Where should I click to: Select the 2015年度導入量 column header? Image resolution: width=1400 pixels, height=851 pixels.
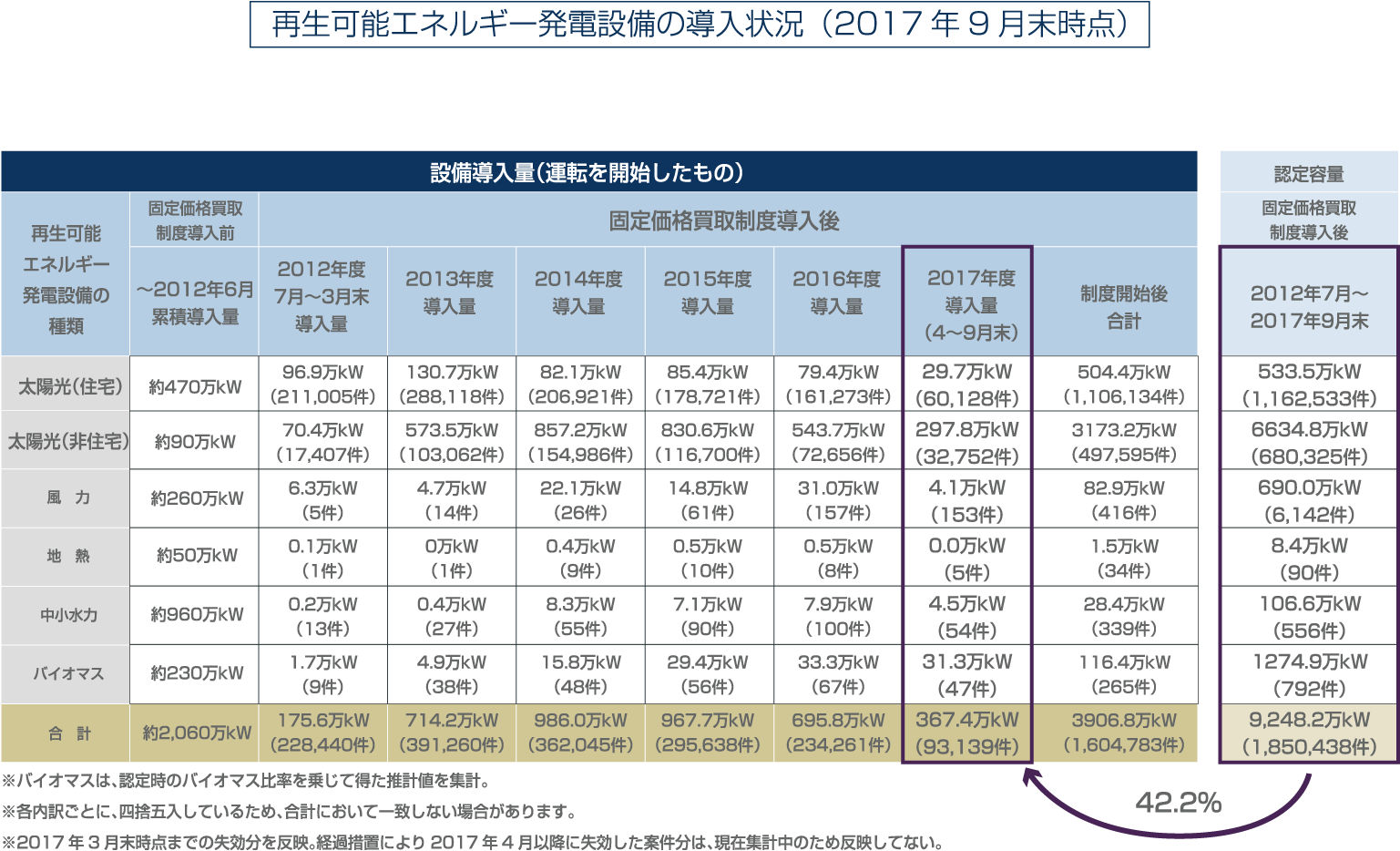(709, 302)
